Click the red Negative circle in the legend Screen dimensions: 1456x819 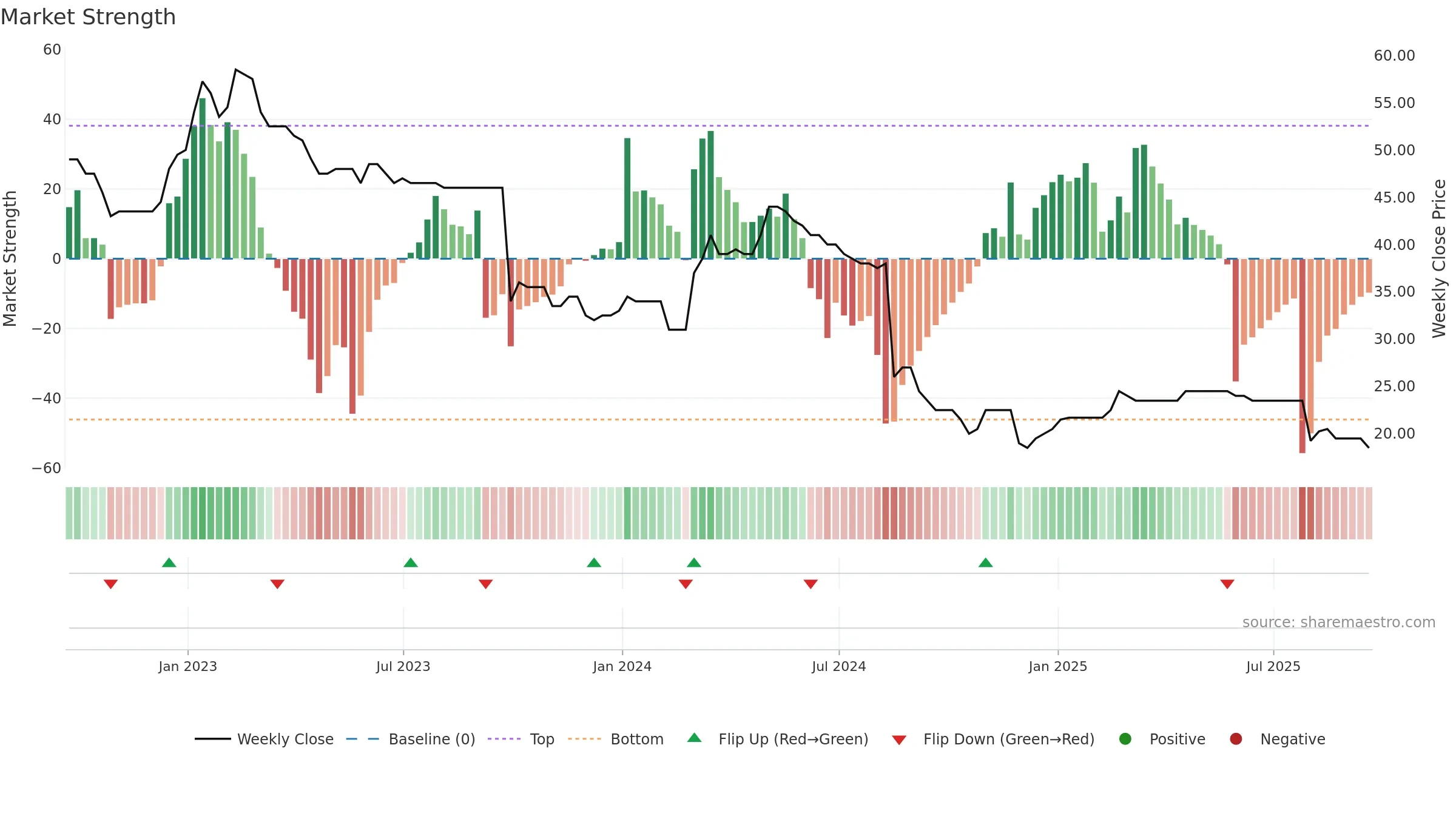(1236, 739)
